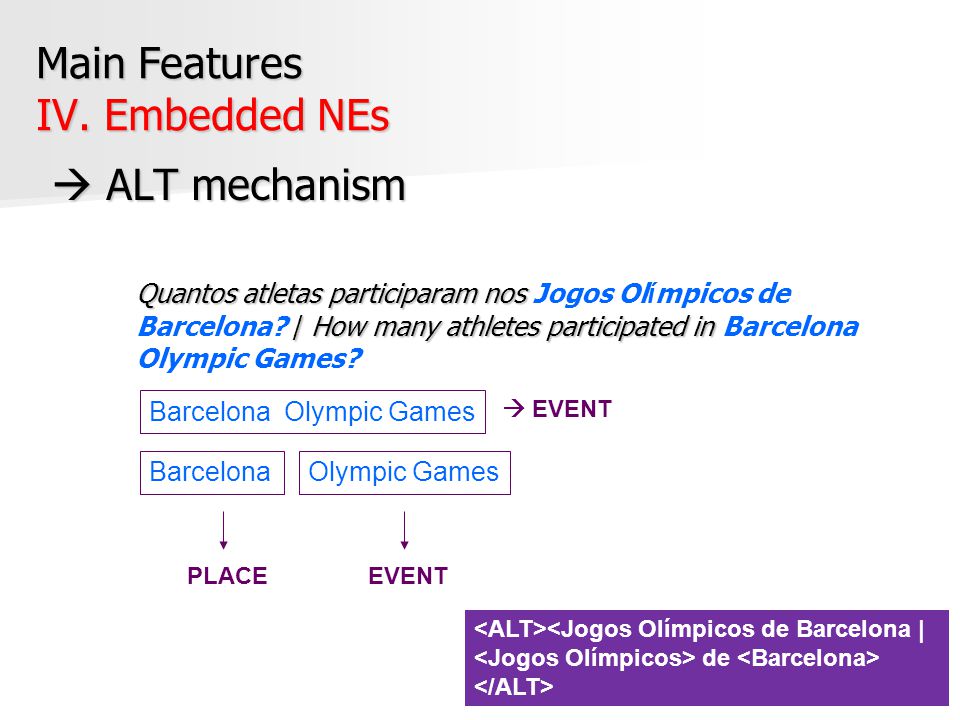Click the EVENT label beside the top box
Screen dimensions: 960x720
click(x=572, y=409)
